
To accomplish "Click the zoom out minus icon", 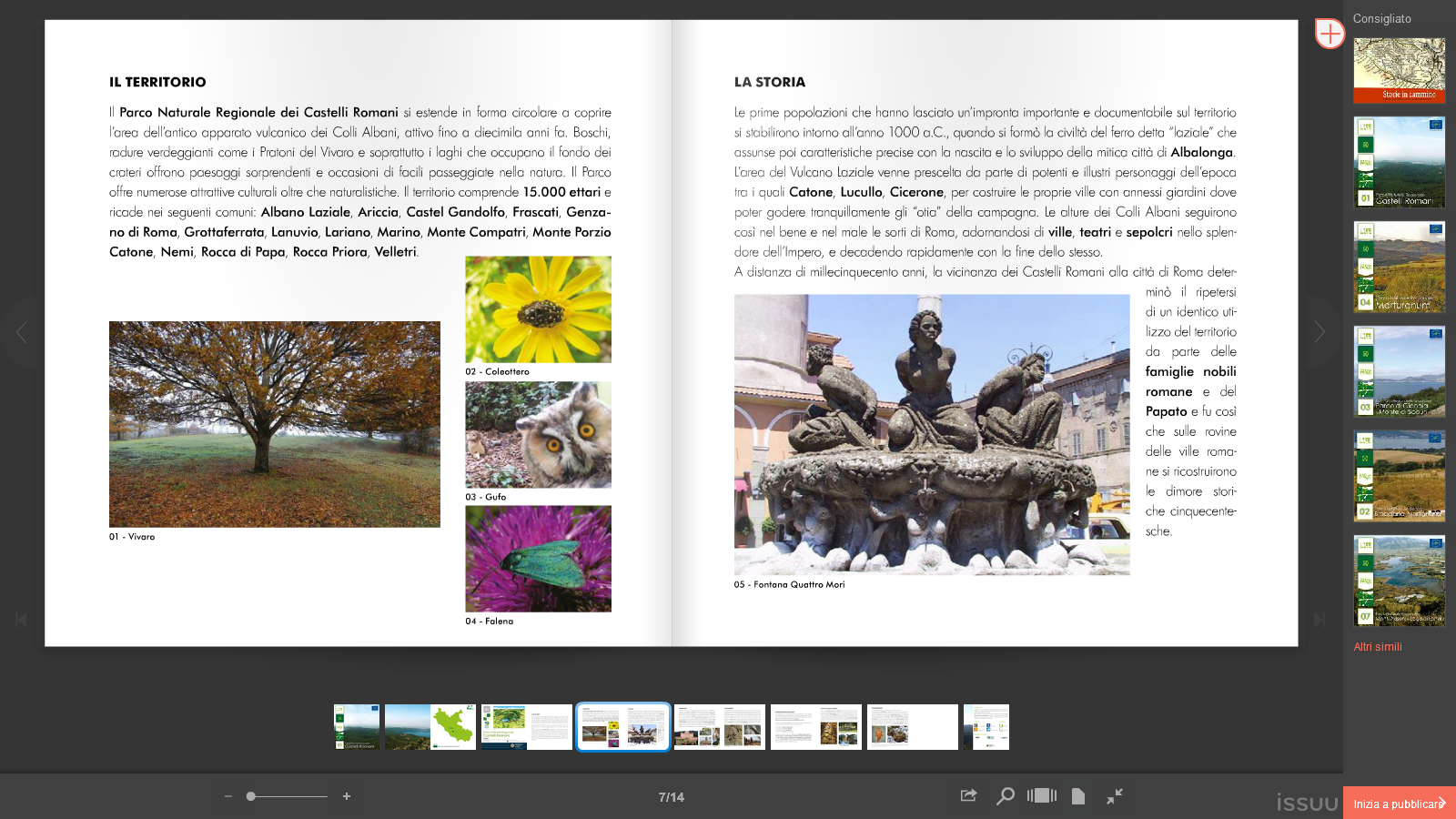I will [228, 796].
